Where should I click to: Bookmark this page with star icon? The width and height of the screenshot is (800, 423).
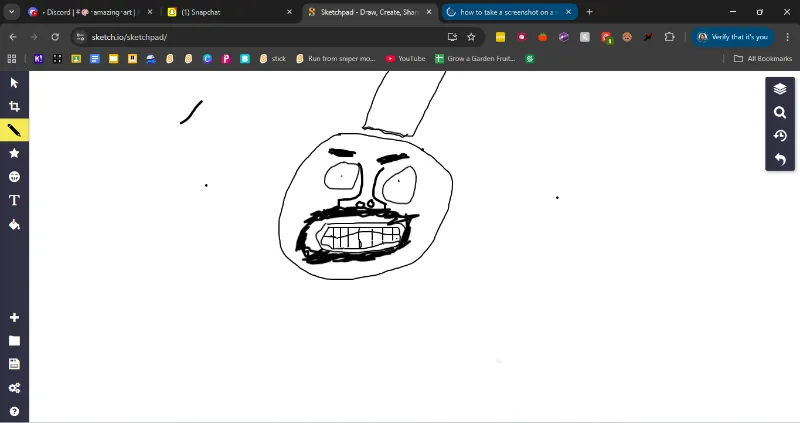pos(471,37)
